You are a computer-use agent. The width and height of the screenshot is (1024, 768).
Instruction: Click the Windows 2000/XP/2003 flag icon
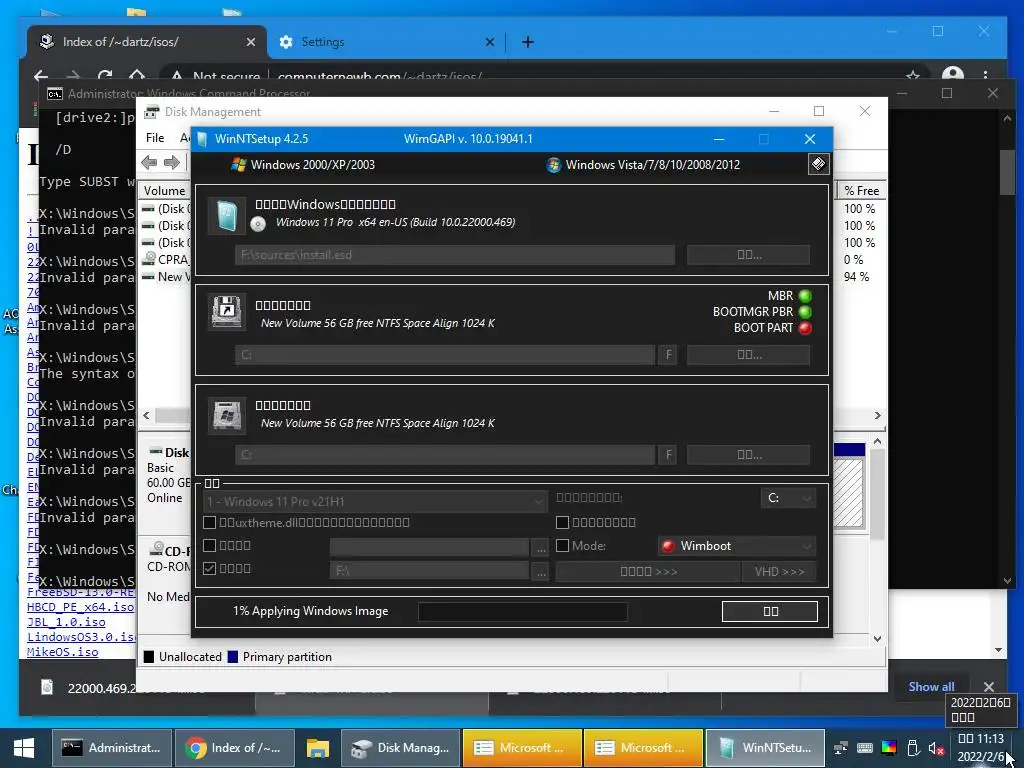(238, 165)
